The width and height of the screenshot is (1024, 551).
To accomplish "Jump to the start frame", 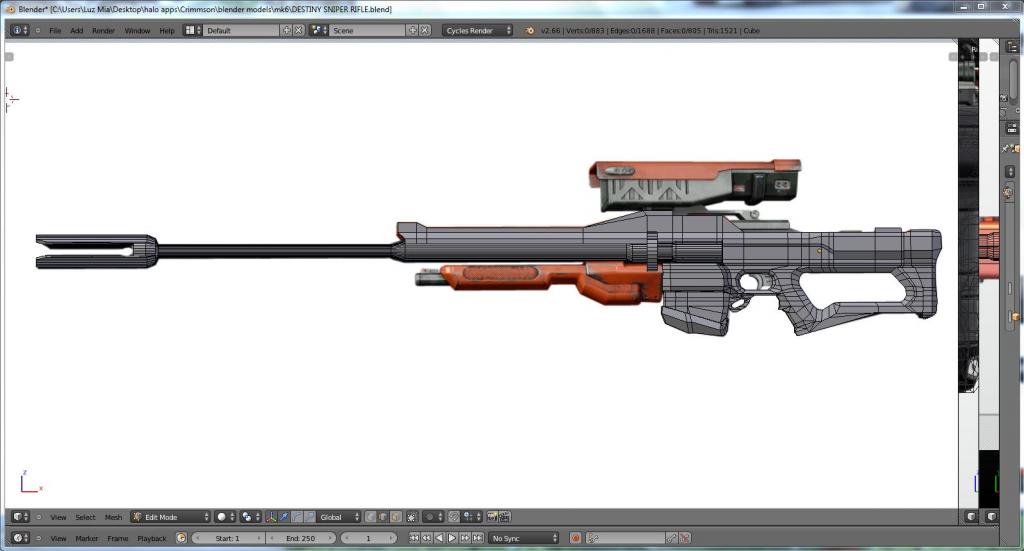I will (x=414, y=538).
